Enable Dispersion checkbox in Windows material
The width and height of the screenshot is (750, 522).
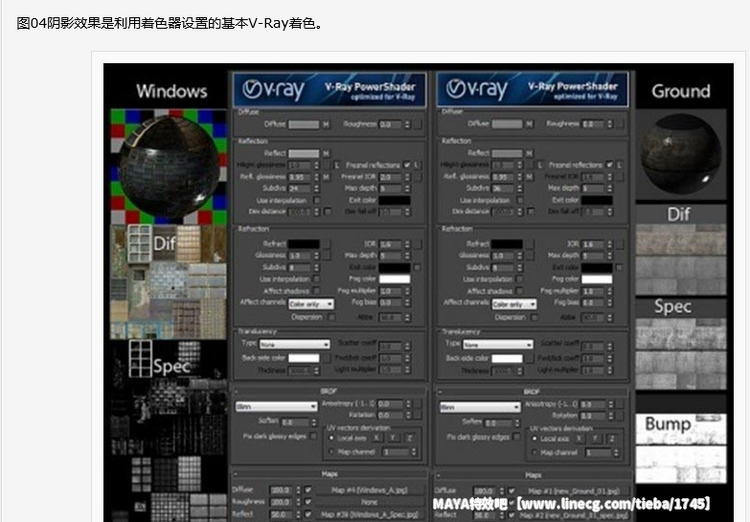pyautogui.click(x=331, y=317)
